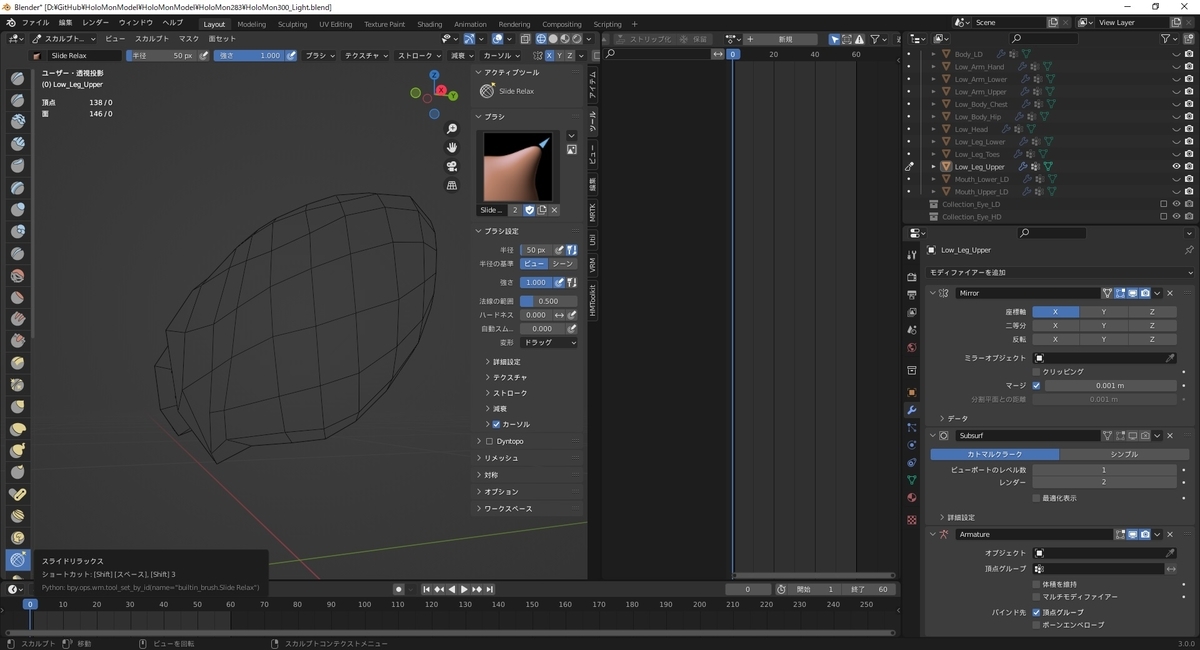Open Texture properties checker tab icon

(911, 520)
